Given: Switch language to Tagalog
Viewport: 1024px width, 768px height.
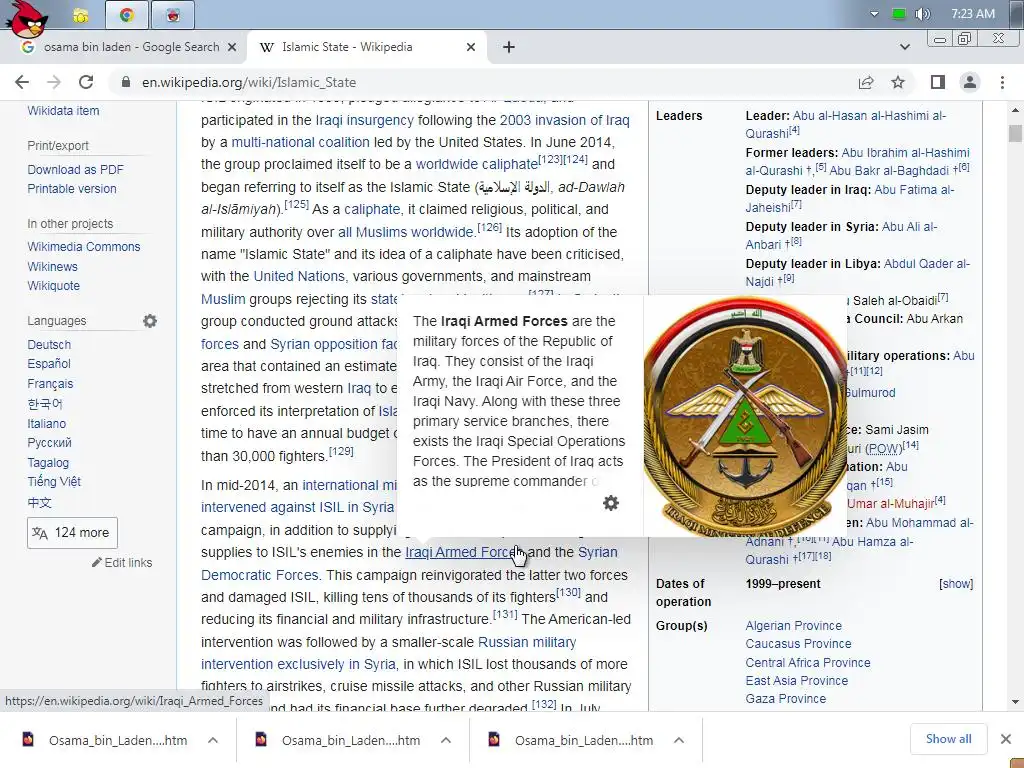Looking at the screenshot, I should 48,462.
